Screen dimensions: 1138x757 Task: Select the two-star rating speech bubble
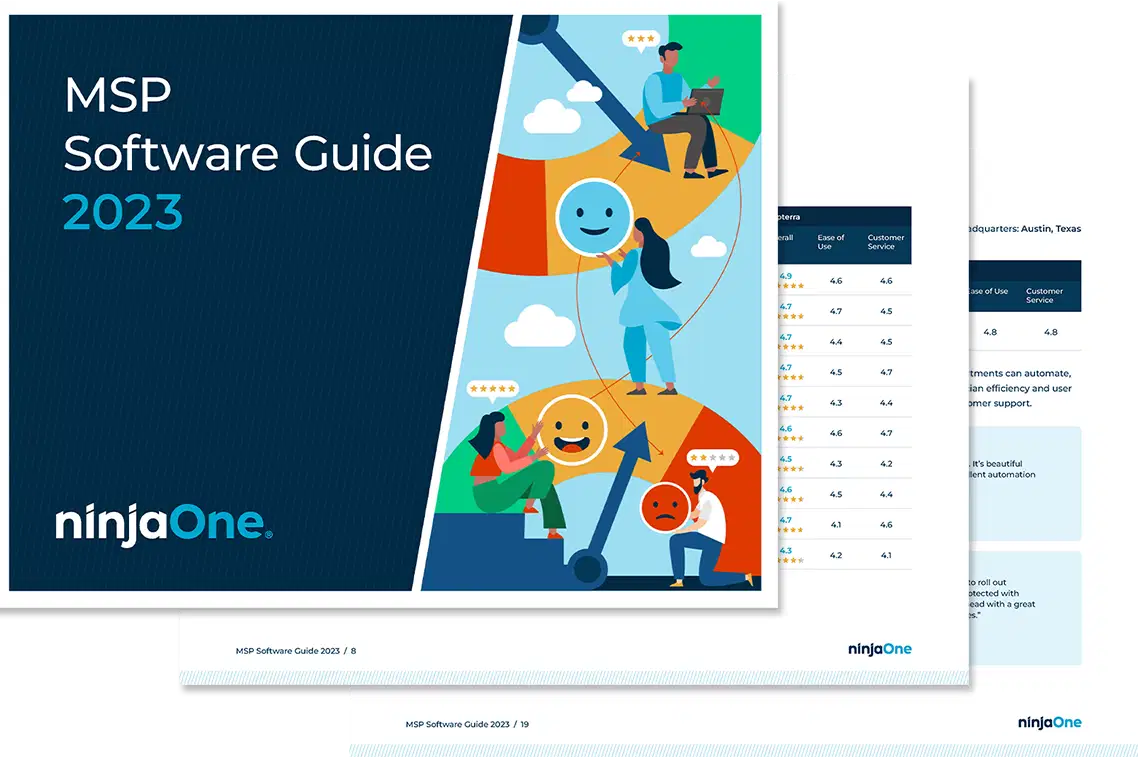tap(712, 459)
